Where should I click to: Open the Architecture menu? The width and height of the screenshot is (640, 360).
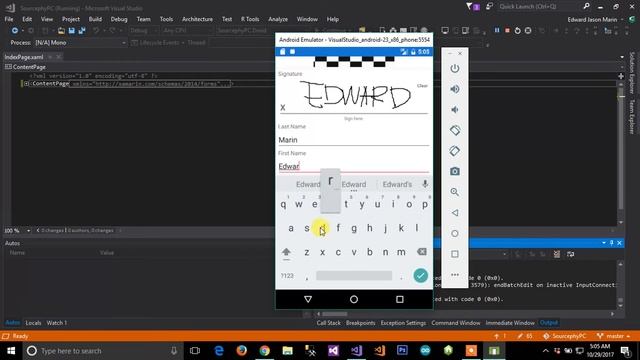click(197, 19)
